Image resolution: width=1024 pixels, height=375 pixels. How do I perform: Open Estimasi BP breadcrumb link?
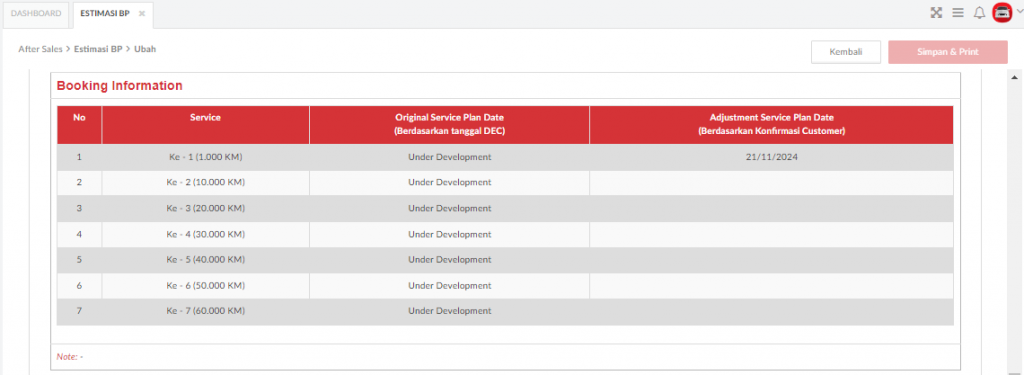pyautogui.click(x=98, y=49)
